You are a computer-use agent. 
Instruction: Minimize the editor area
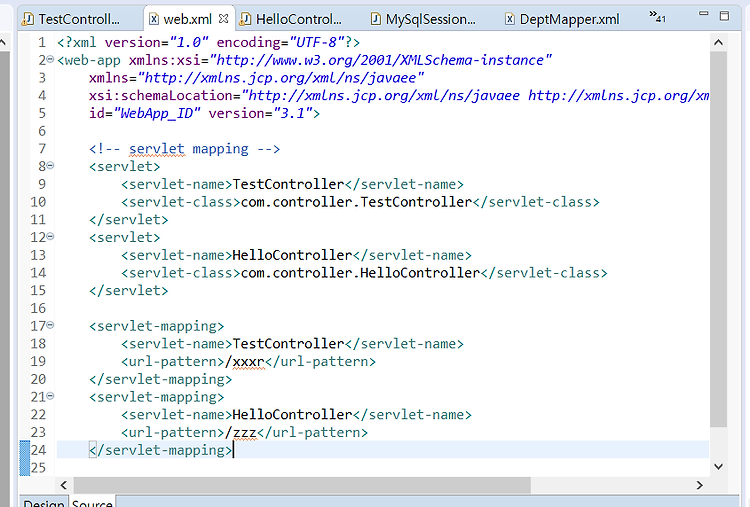[x=703, y=14]
